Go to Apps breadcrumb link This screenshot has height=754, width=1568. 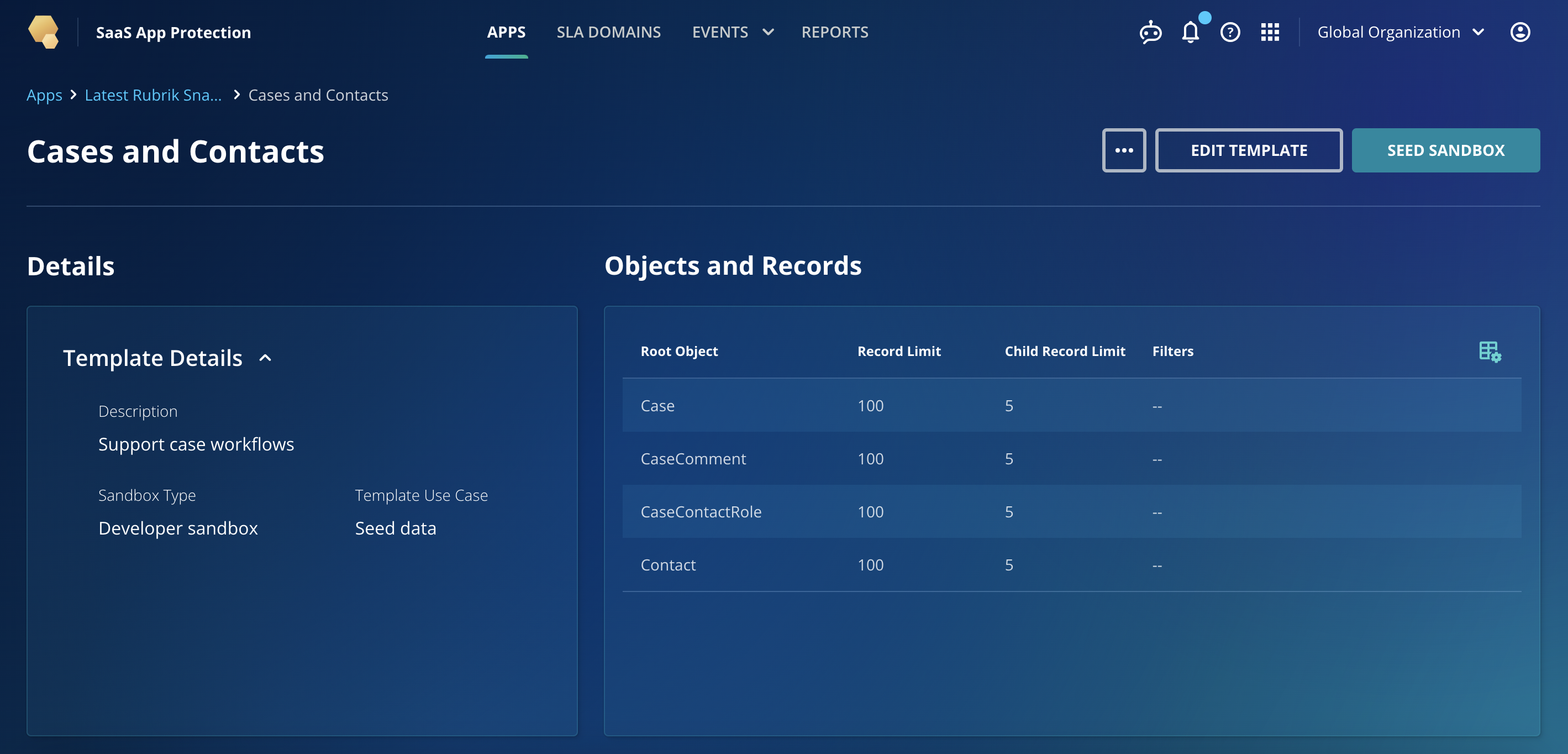pyautogui.click(x=44, y=95)
